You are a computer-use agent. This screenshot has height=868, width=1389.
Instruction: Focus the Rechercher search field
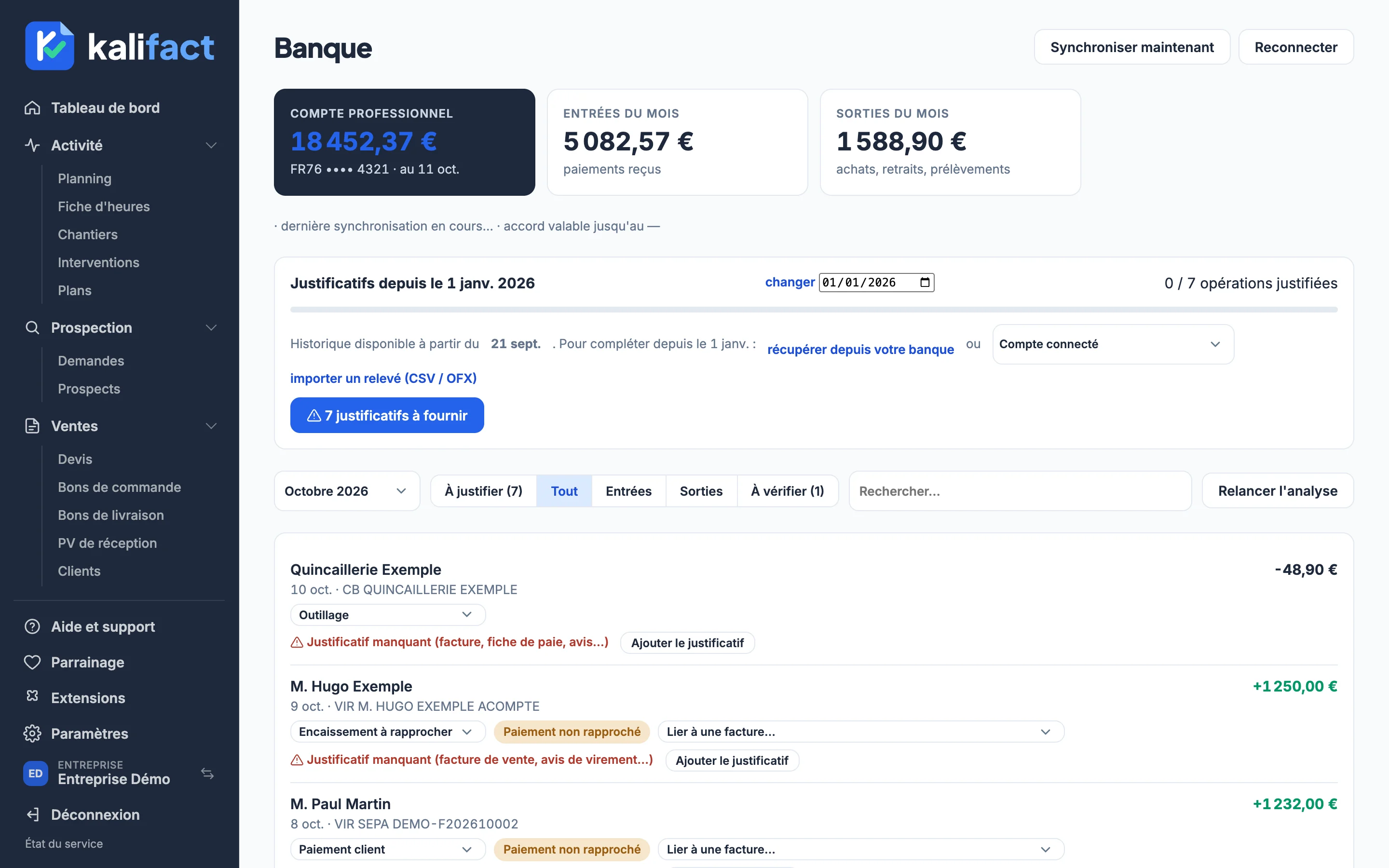[1020, 491]
